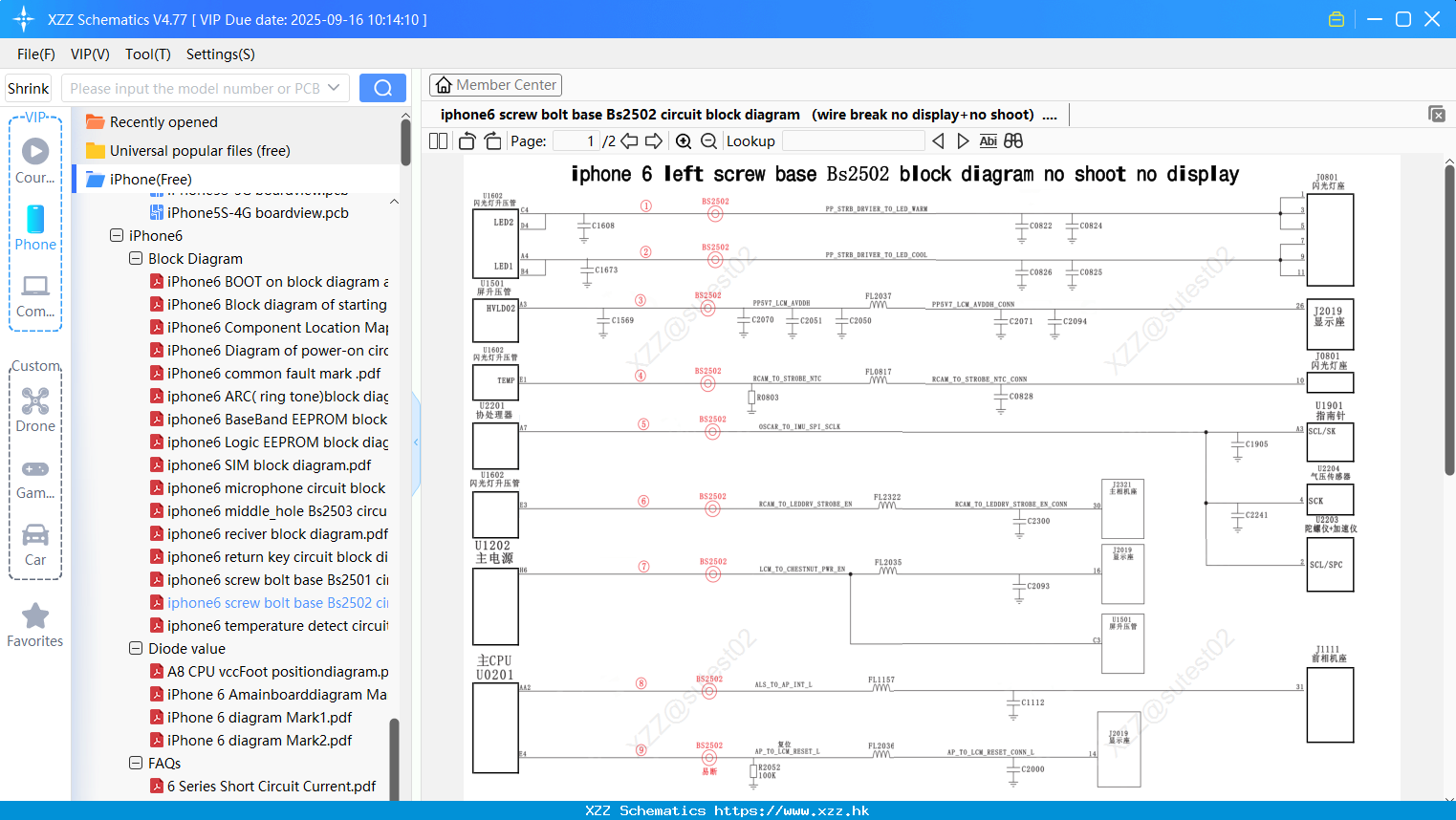Find previous lookup result triangle
1456x820 pixels.
coord(938,141)
